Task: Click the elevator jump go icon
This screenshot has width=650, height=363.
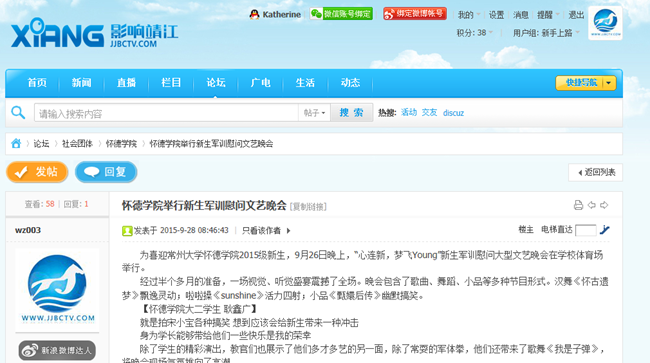Action: [605, 230]
